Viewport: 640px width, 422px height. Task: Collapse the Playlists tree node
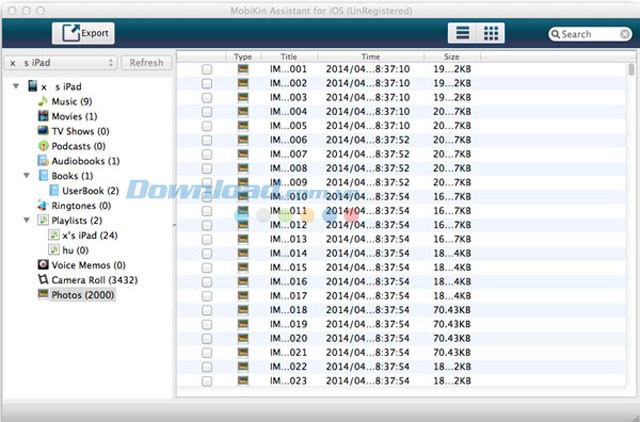[27, 220]
